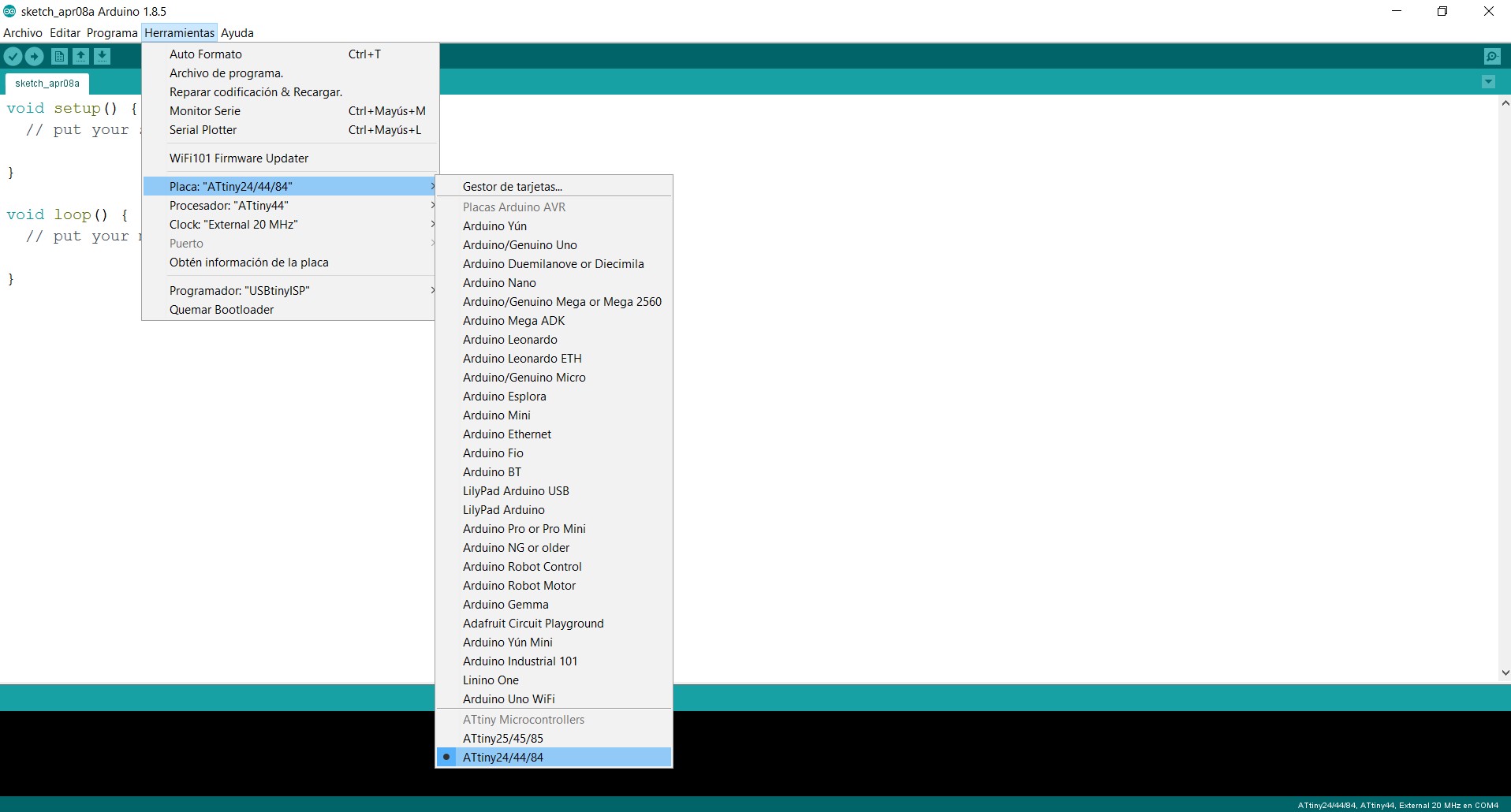Screen dimensions: 1511x812
Task: Select the Arduino Yún board
Action: click(x=554, y=226)
